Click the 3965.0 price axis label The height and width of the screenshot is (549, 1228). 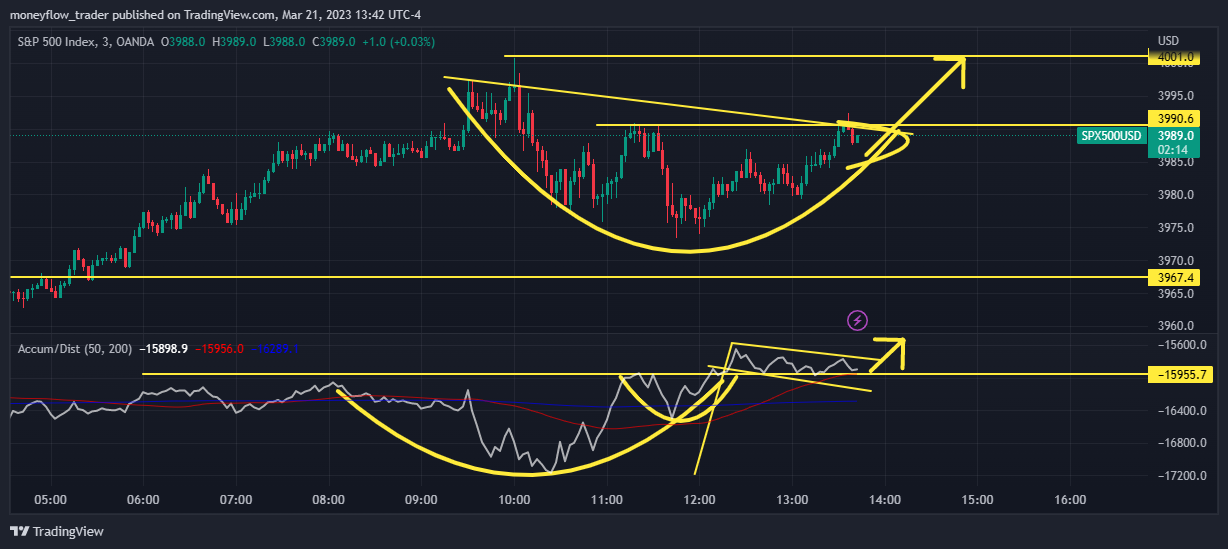(1175, 293)
